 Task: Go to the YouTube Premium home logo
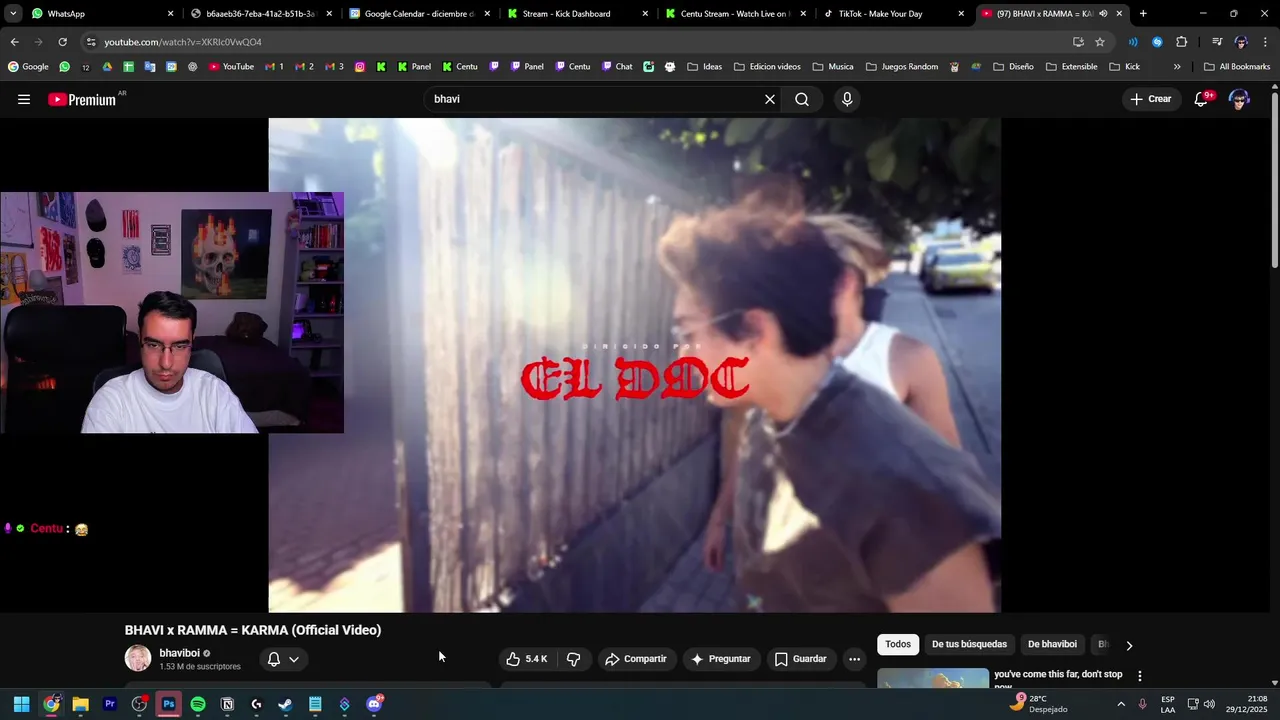82,99
